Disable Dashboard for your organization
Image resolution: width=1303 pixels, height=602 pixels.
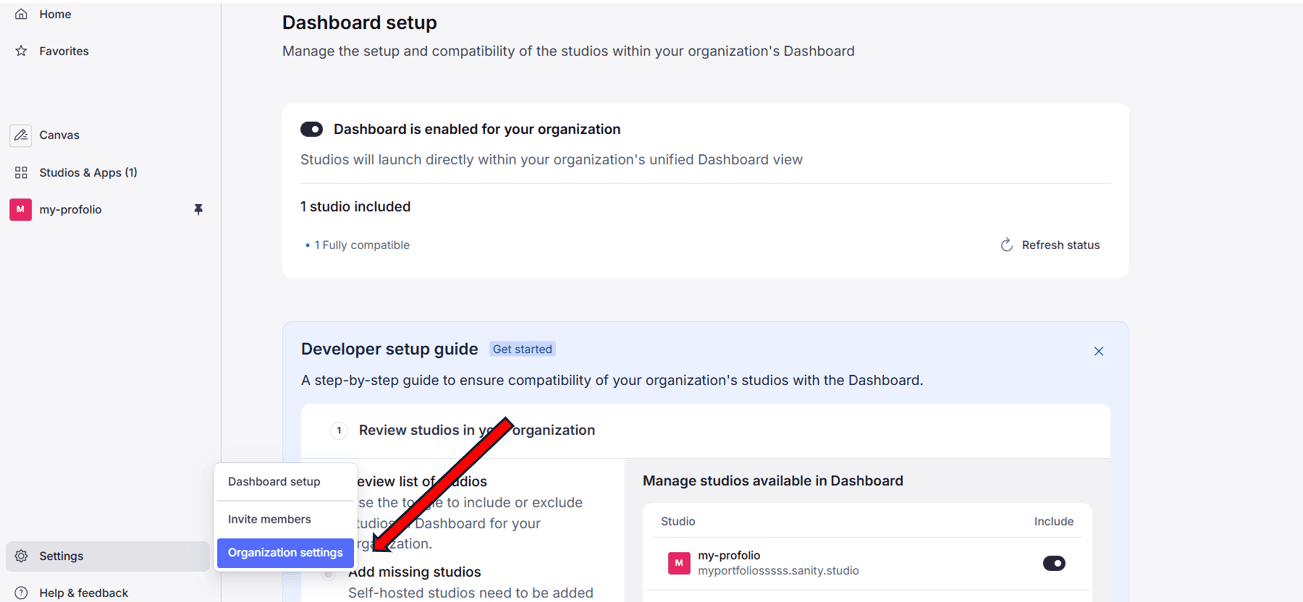coord(311,128)
